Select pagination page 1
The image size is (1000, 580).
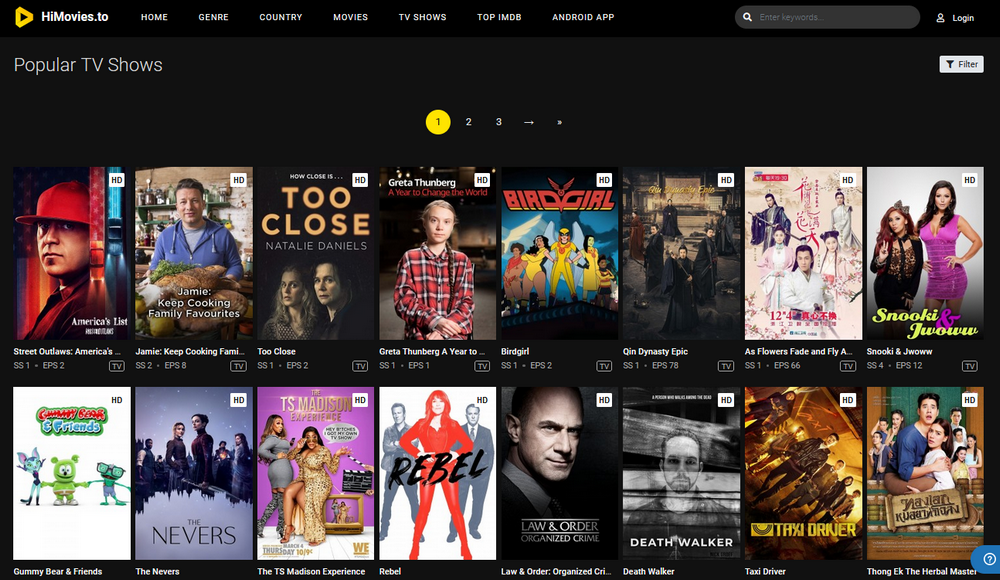click(x=438, y=122)
